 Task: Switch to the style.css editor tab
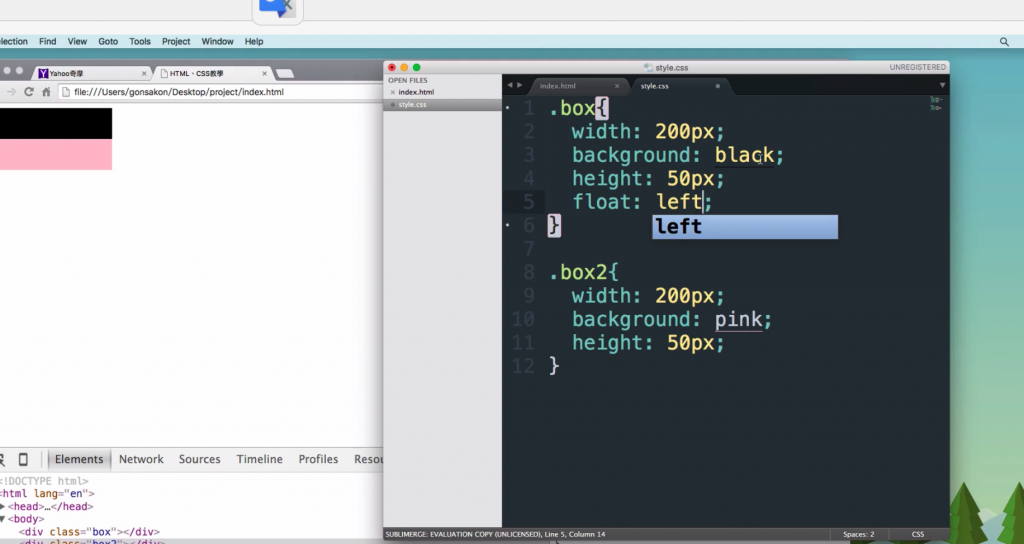(x=654, y=86)
